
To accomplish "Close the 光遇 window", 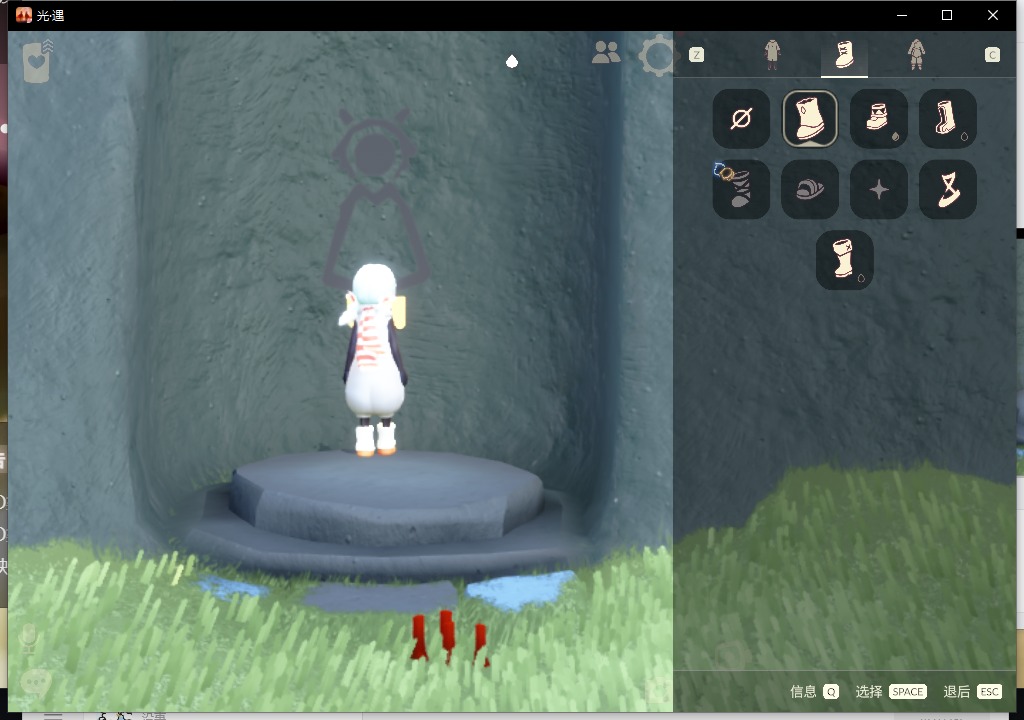I will pos(993,15).
